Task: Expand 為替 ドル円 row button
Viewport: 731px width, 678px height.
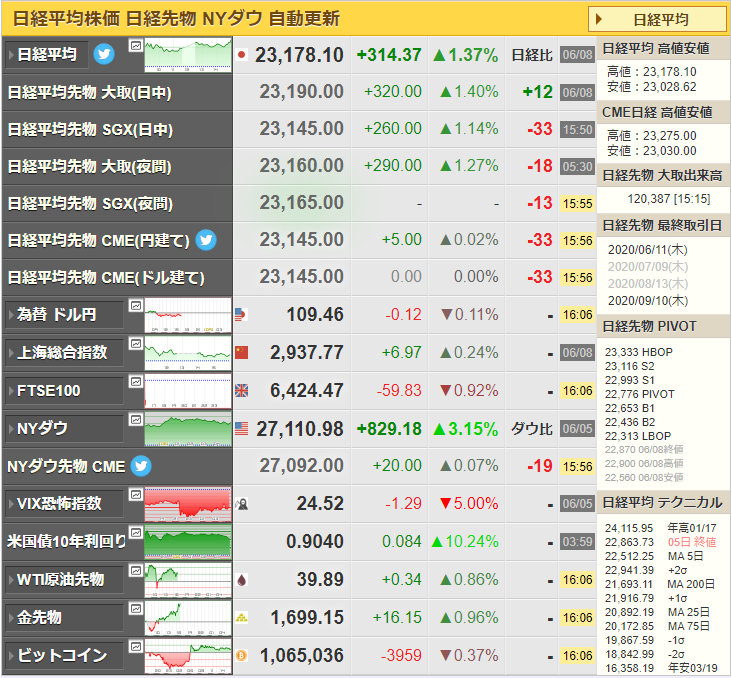Action: pos(64,315)
